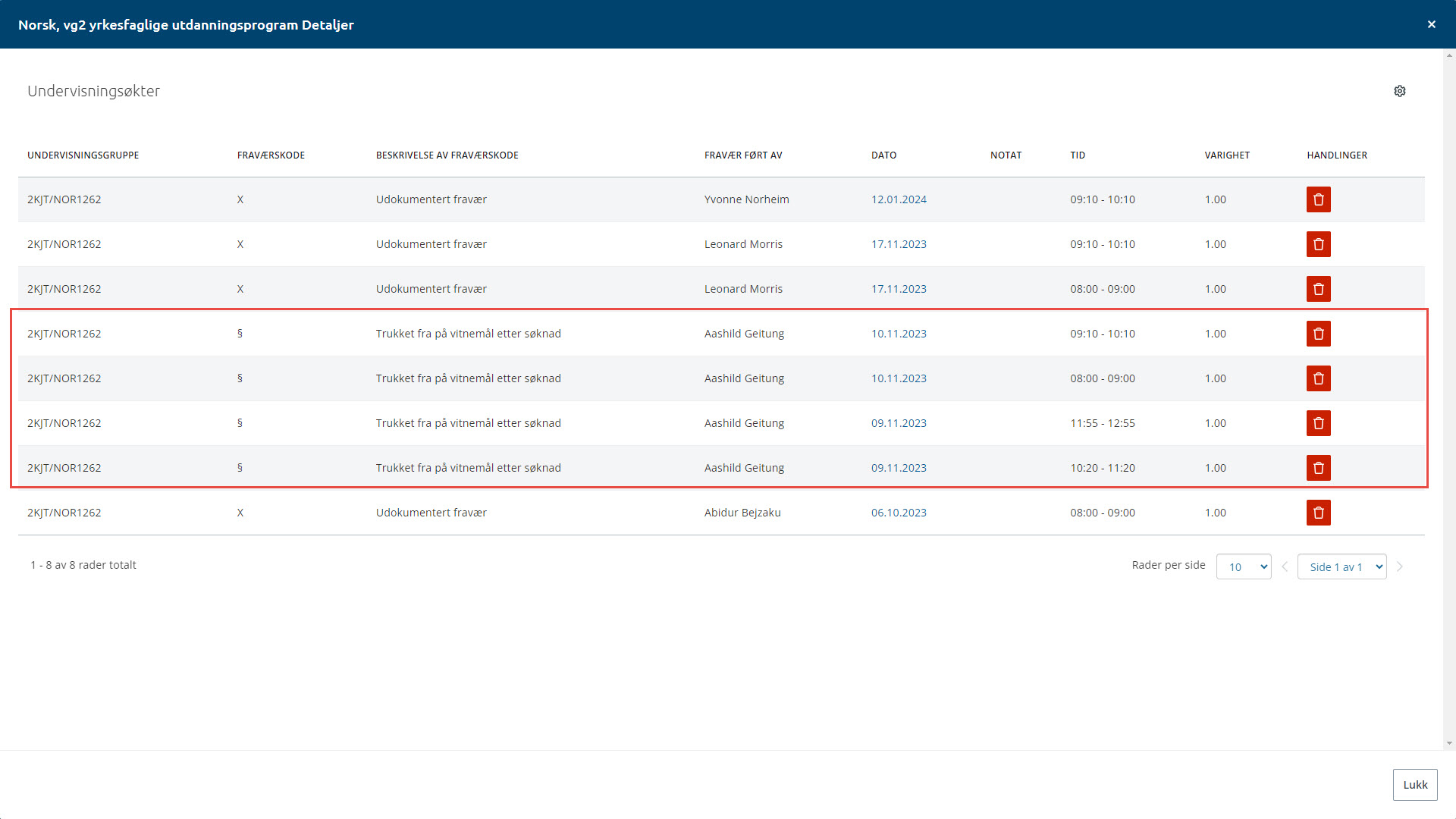Delete Leonard Morris's 09:10 - 10:10 absence
This screenshot has width=1456, height=819.
1318,244
